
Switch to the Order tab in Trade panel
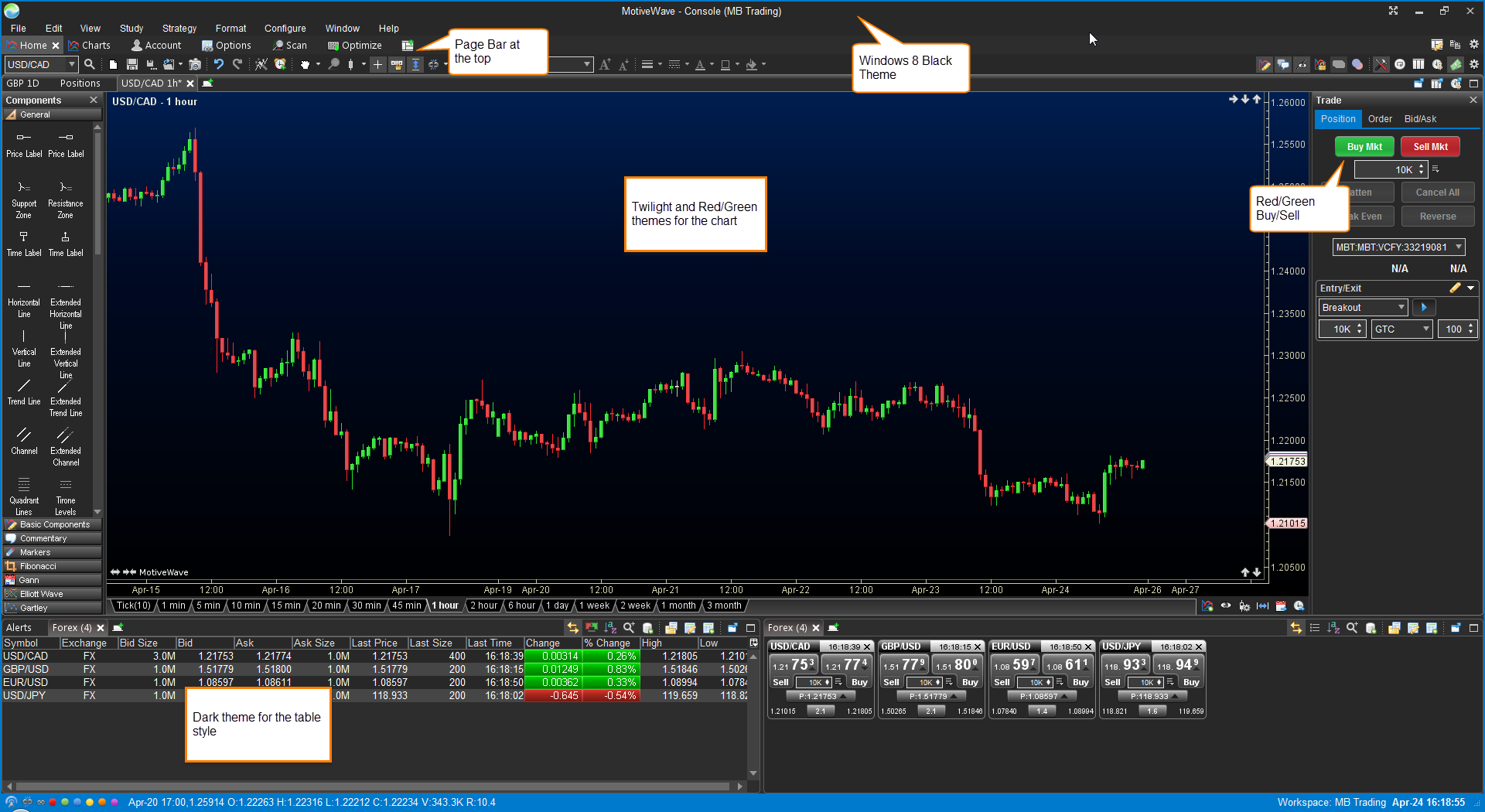(1380, 119)
